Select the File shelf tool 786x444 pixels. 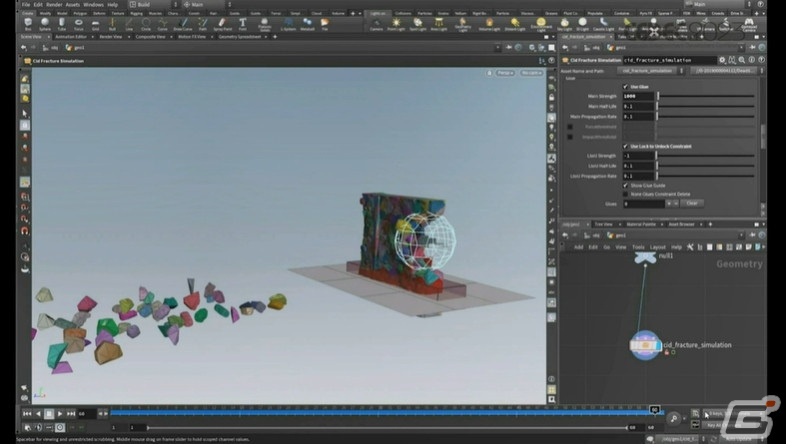[x=325, y=24]
